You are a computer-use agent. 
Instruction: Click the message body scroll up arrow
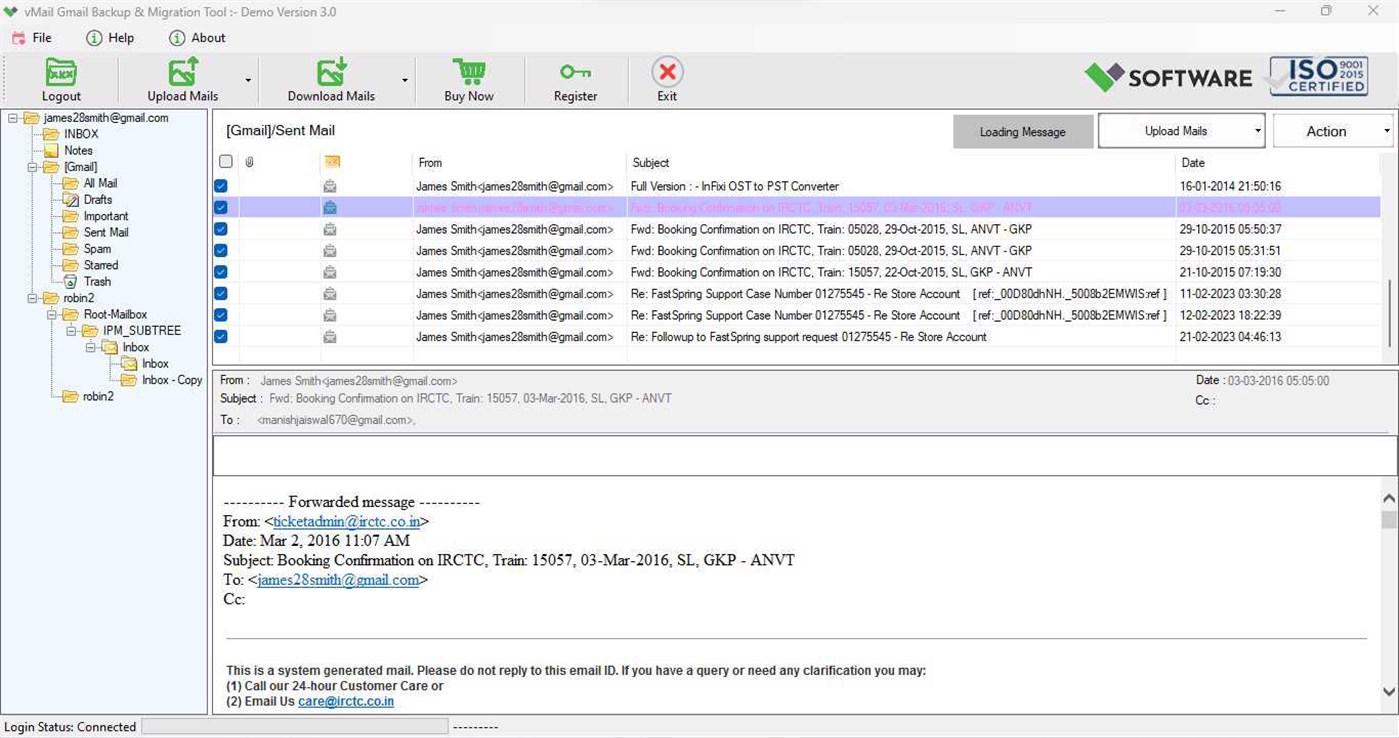click(x=1389, y=498)
